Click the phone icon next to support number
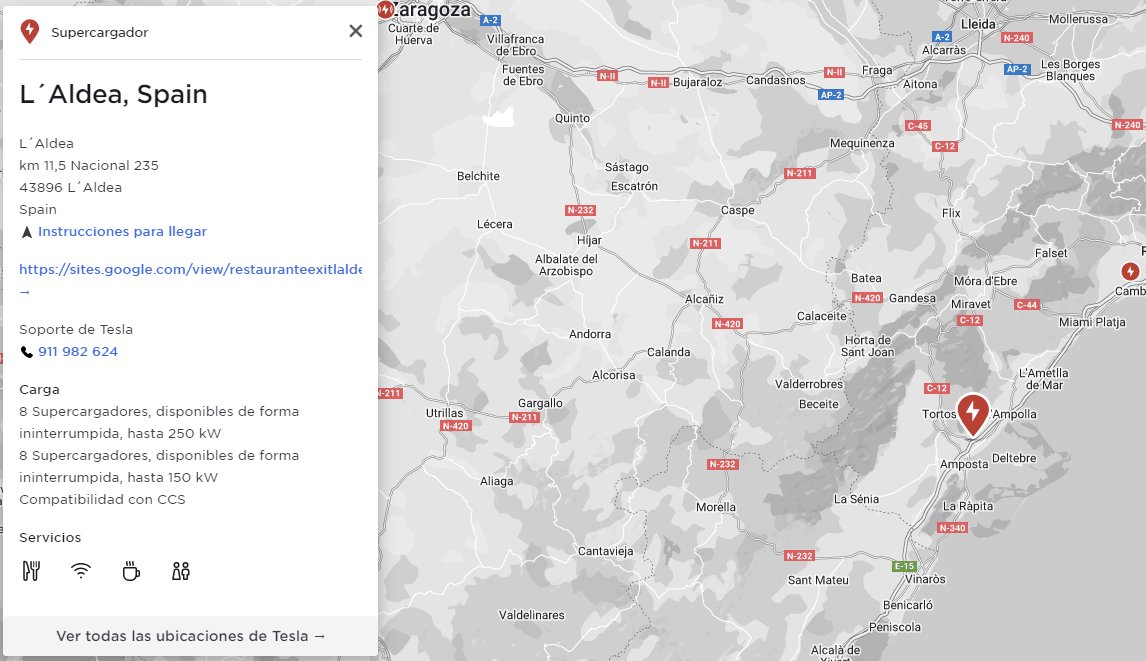This screenshot has height=661, width=1146. pyautogui.click(x=26, y=352)
